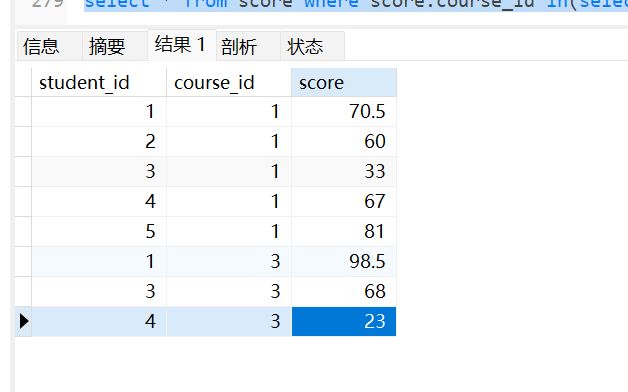This screenshot has width=628, height=392.
Task: Select student_id cell in the 81 row
Action: [x=99, y=231]
